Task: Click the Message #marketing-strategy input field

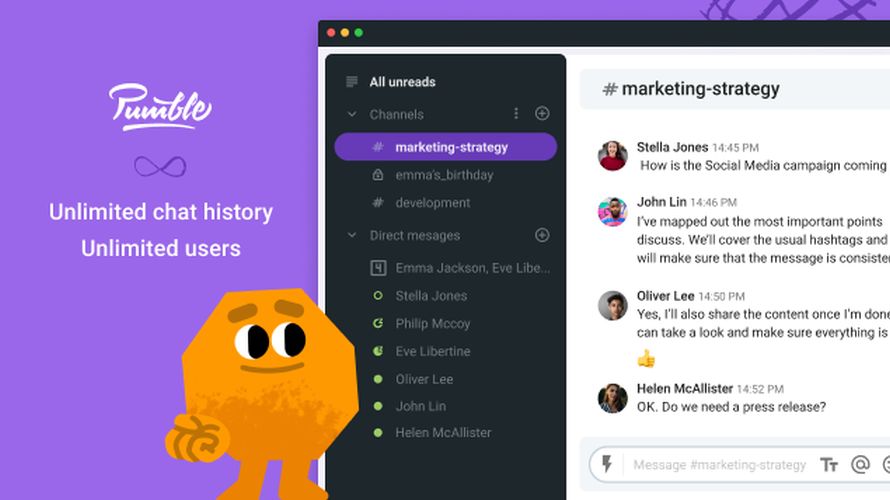Action: click(719, 465)
